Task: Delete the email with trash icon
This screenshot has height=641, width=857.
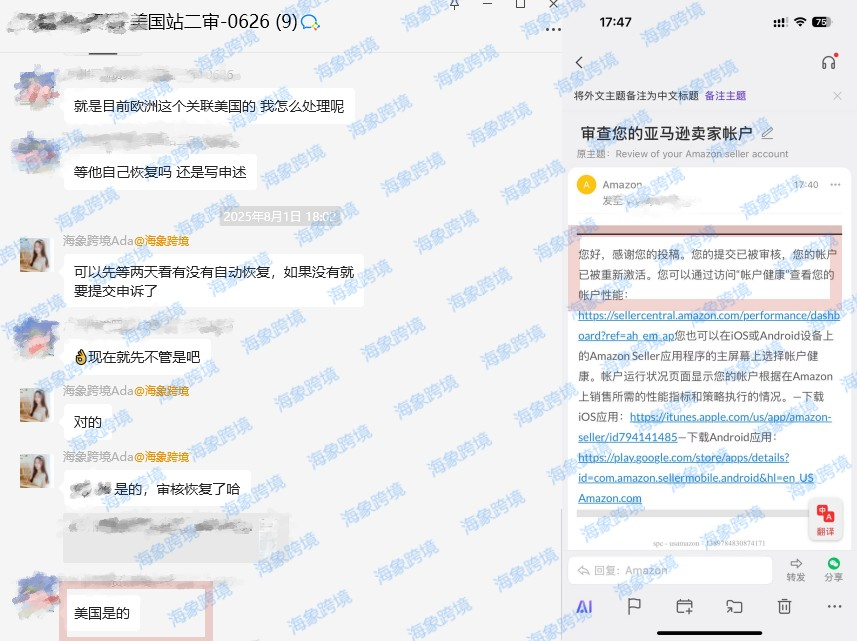Action: click(x=784, y=606)
